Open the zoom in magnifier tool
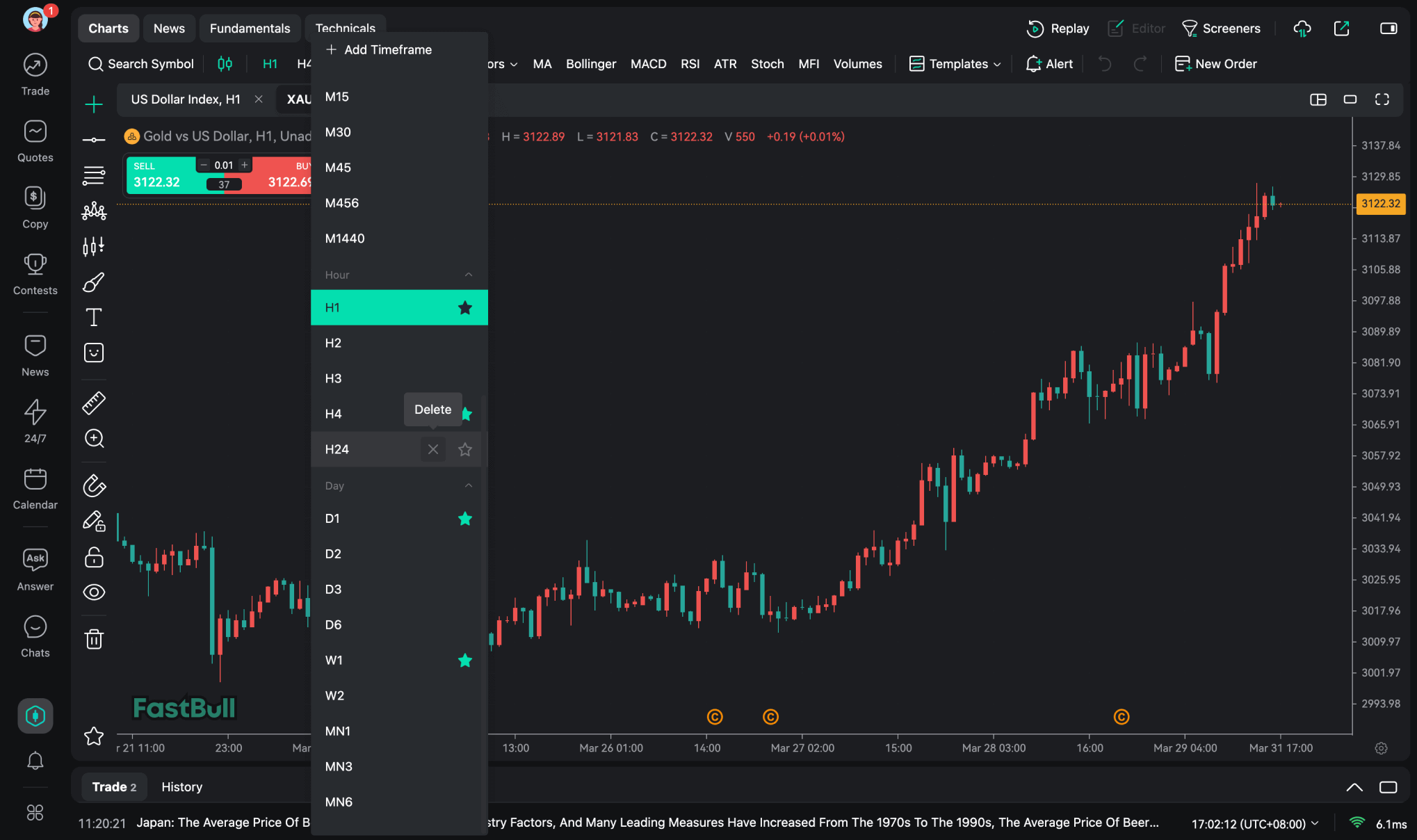1417x840 pixels. tap(94, 438)
